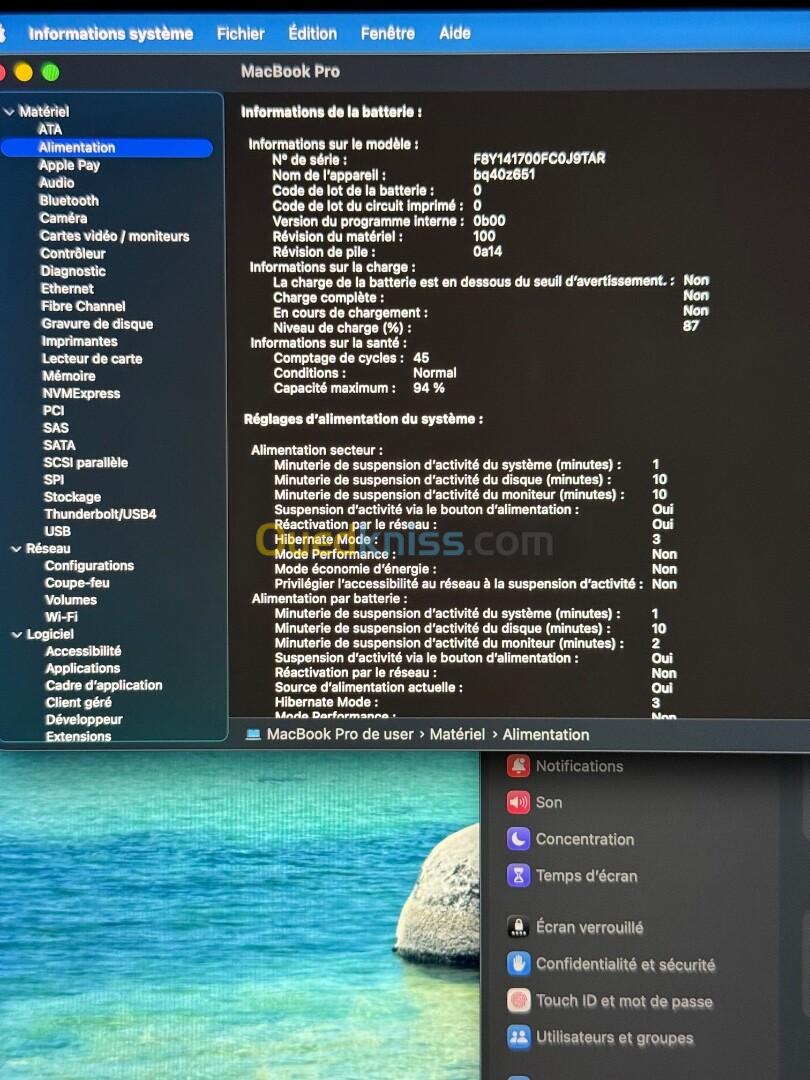810x1080 pixels.
Task: Click the Comptage de cycles value 45
Action: pyautogui.click(x=421, y=358)
